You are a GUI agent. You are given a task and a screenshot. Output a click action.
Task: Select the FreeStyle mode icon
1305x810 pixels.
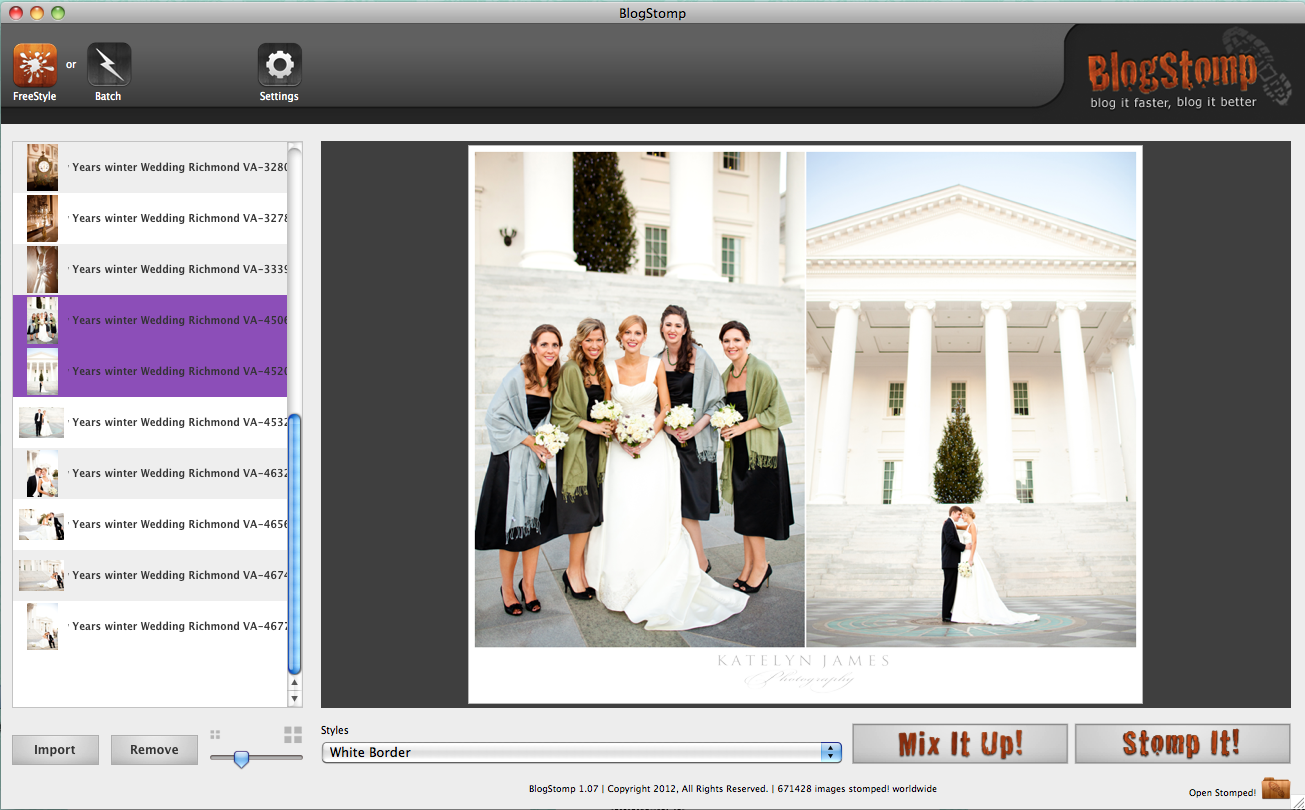(x=35, y=65)
